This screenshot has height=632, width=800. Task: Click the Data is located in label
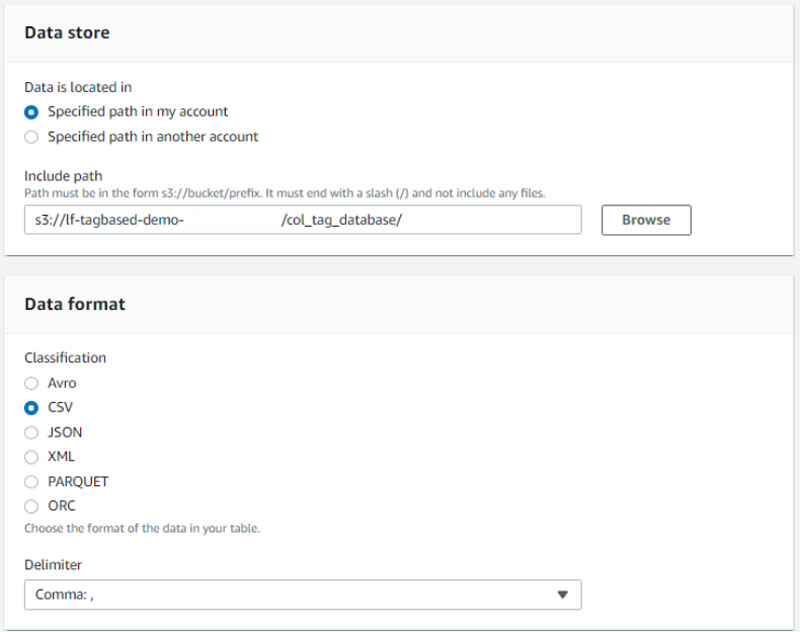(x=78, y=87)
